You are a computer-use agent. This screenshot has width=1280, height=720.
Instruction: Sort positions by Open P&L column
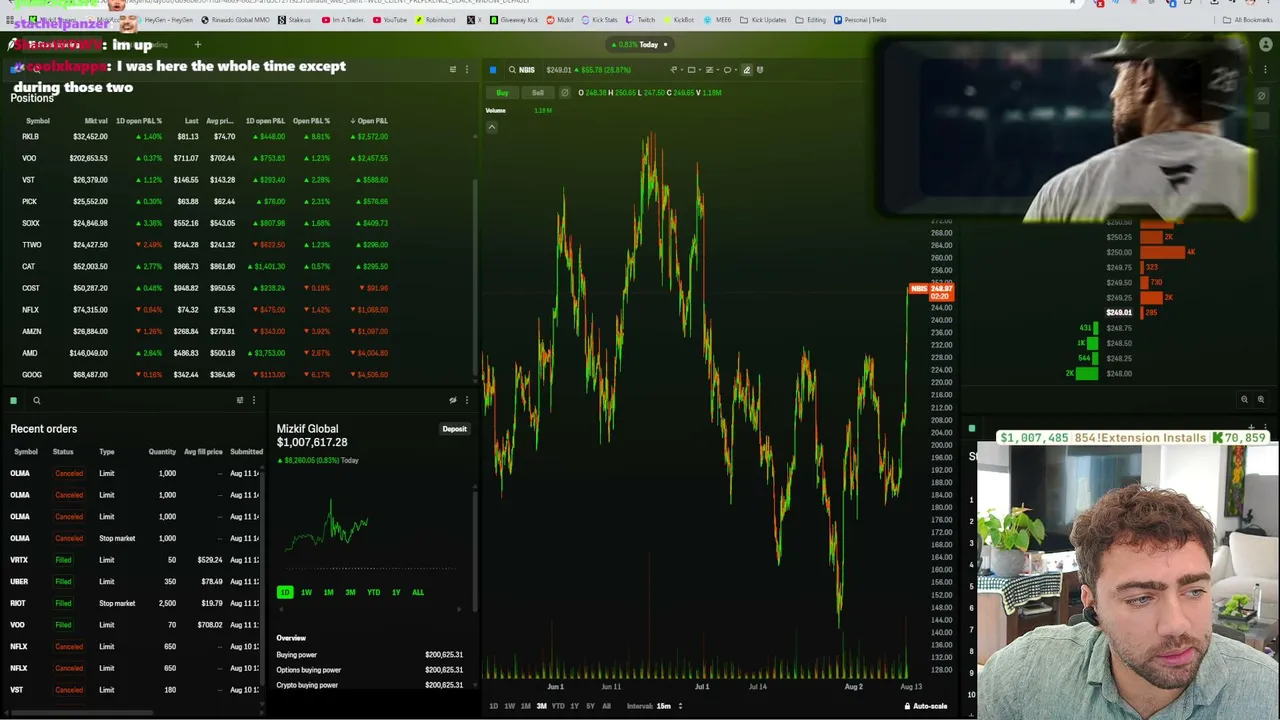pyautogui.click(x=369, y=121)
